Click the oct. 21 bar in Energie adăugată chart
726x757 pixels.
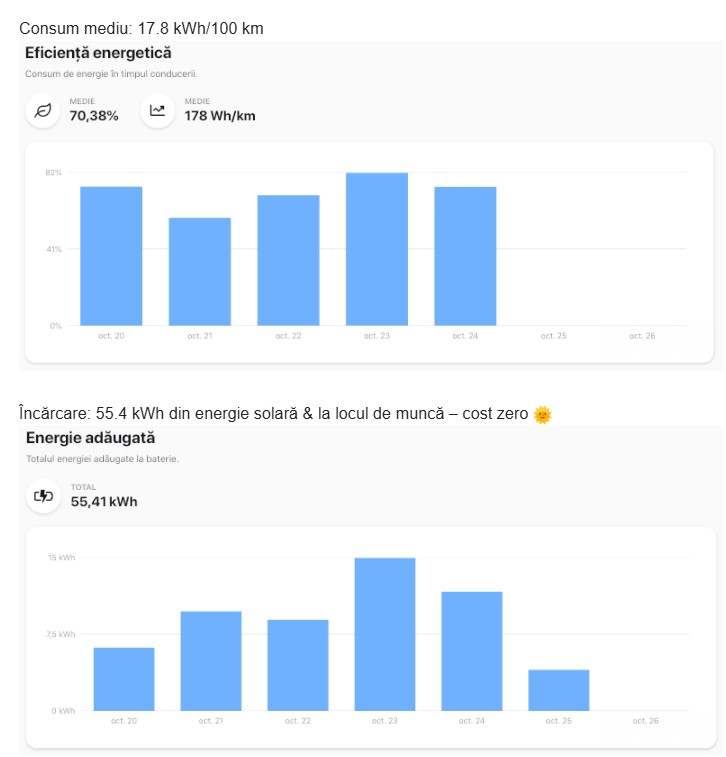[x=211, y=660]
